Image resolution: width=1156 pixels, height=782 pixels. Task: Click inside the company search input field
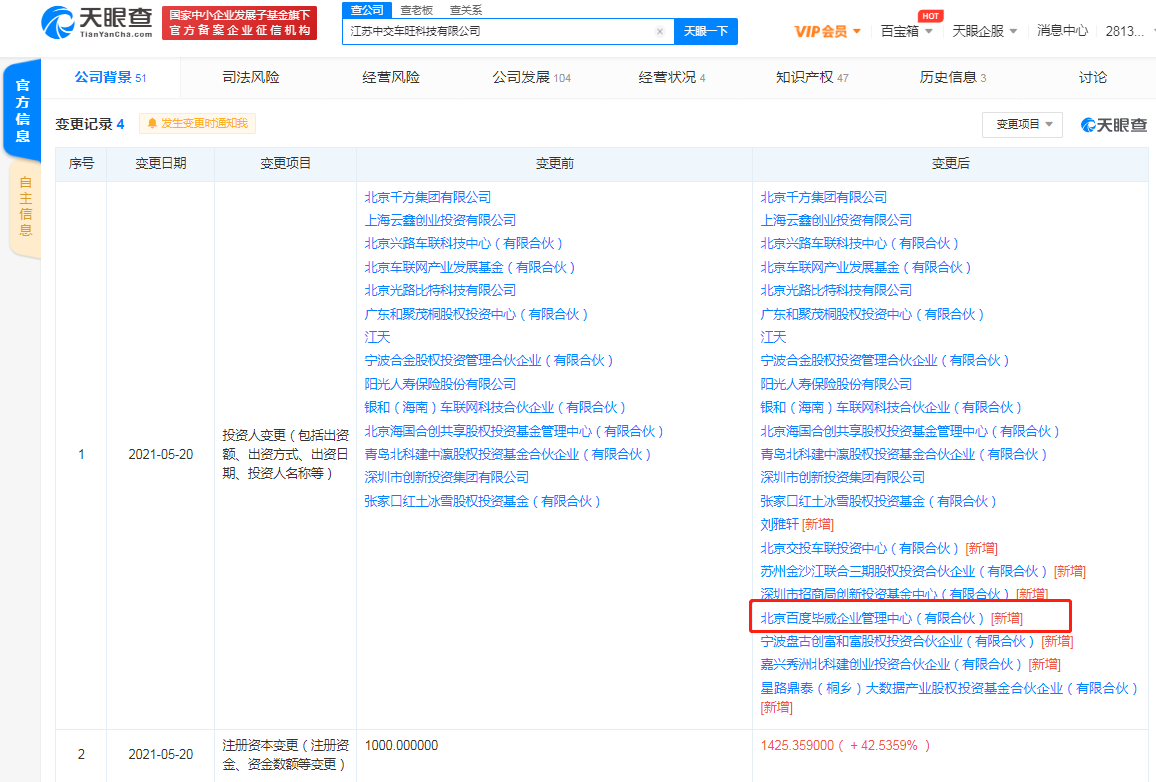(x=500, y=31)
